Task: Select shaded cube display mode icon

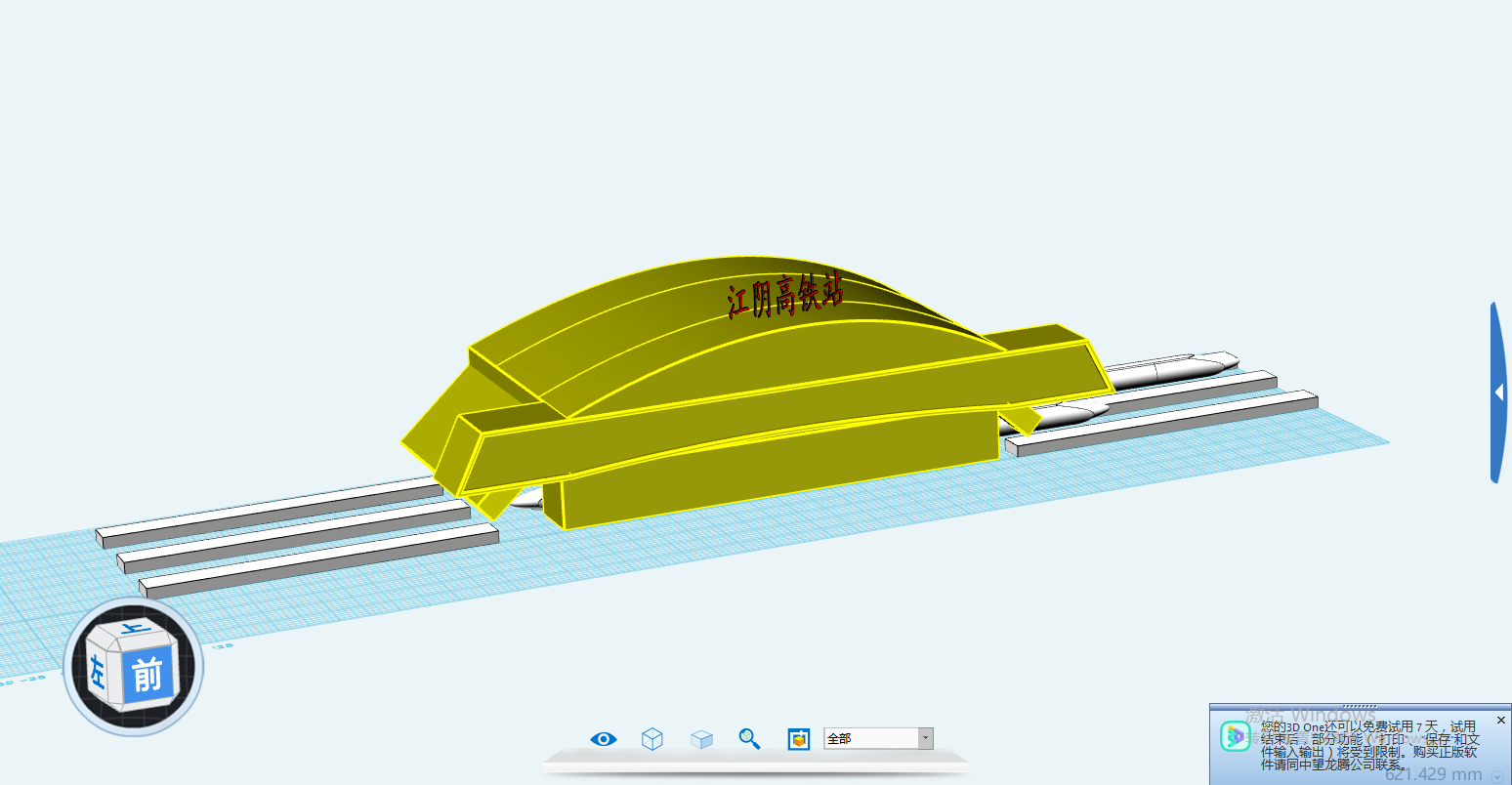Action: pyautogui.click(x=701, y=739)
